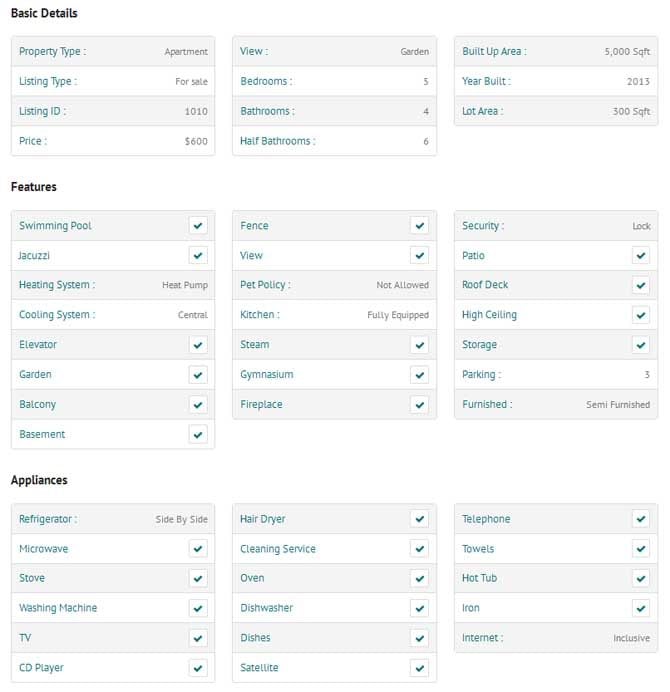This screenshot has width=670, height=692.
Task: Click the Refrigerator Side By Side value
Action: [x=181, y=520]
